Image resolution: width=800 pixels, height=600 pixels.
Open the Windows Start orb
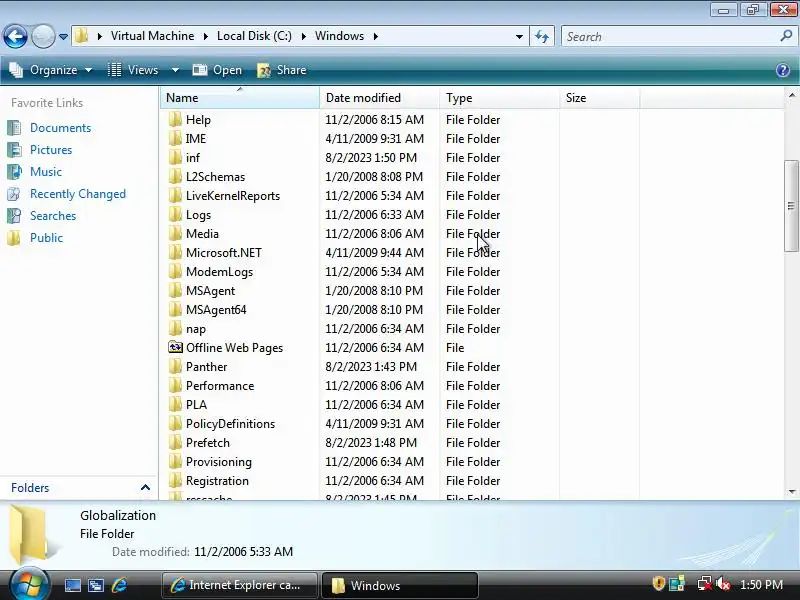point(30,585)
